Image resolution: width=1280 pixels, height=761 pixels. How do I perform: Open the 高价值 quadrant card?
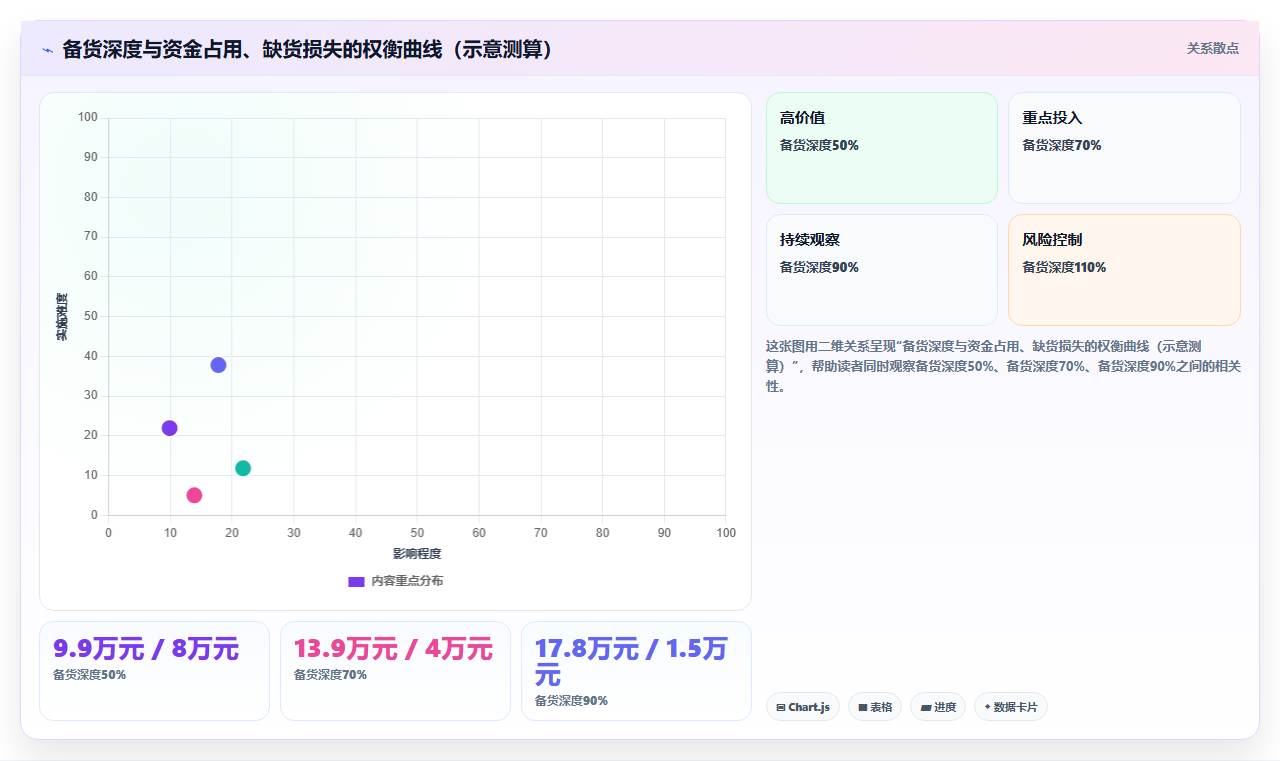[x=882, y=148]
